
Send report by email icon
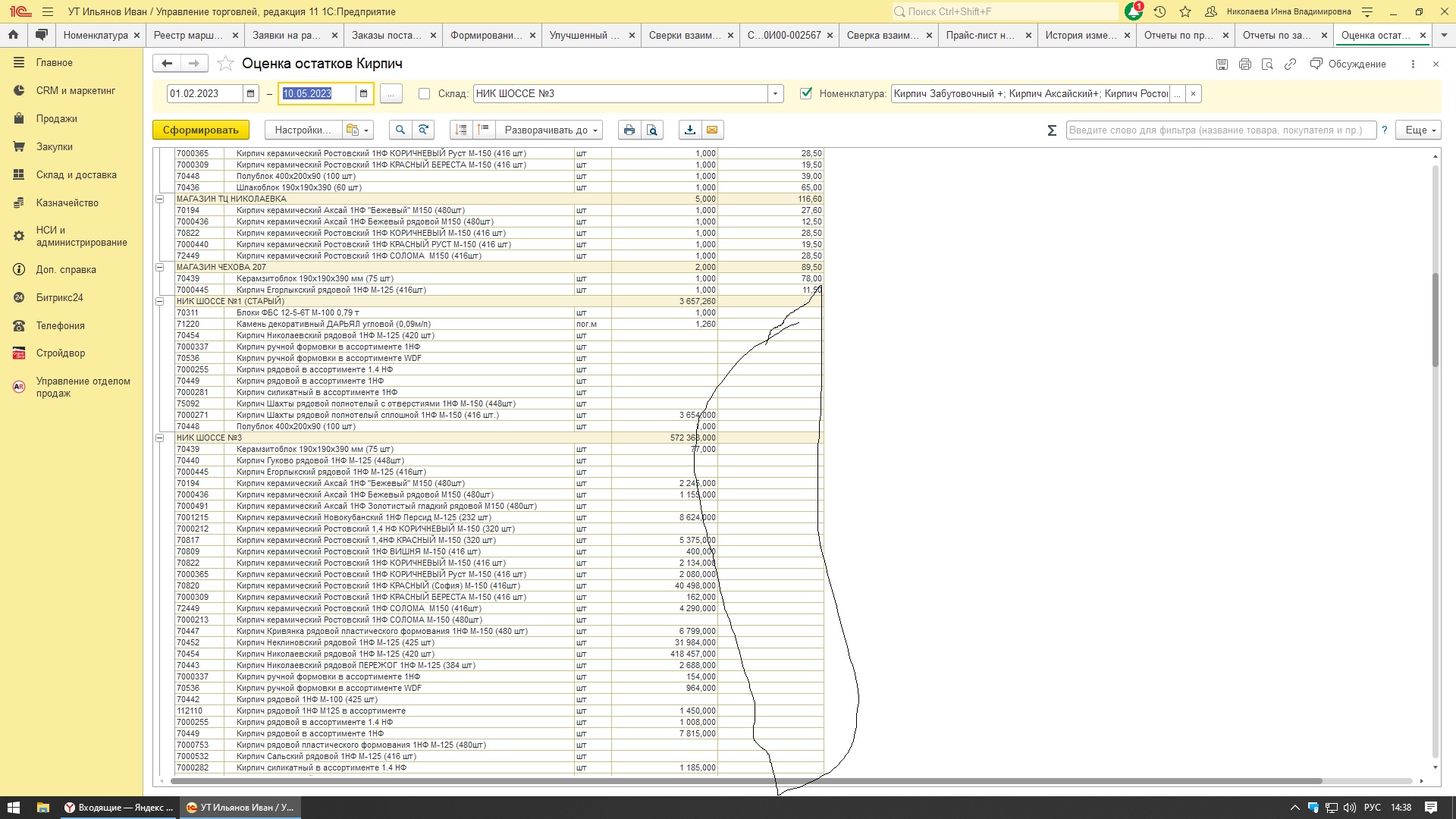click(x=712, y=130)
